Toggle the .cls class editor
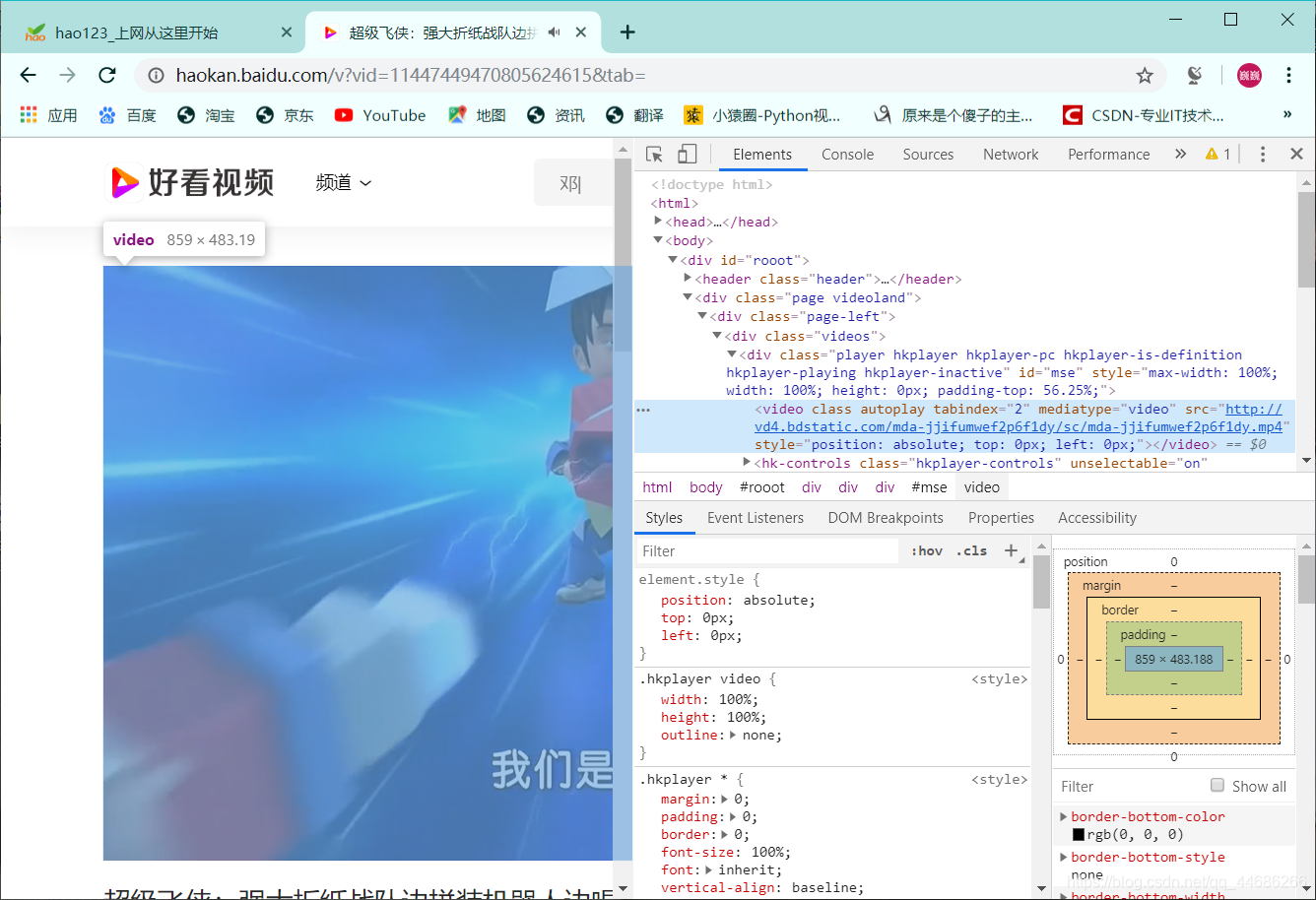This screenshot has height=900, width=1316. coord(972,551)
